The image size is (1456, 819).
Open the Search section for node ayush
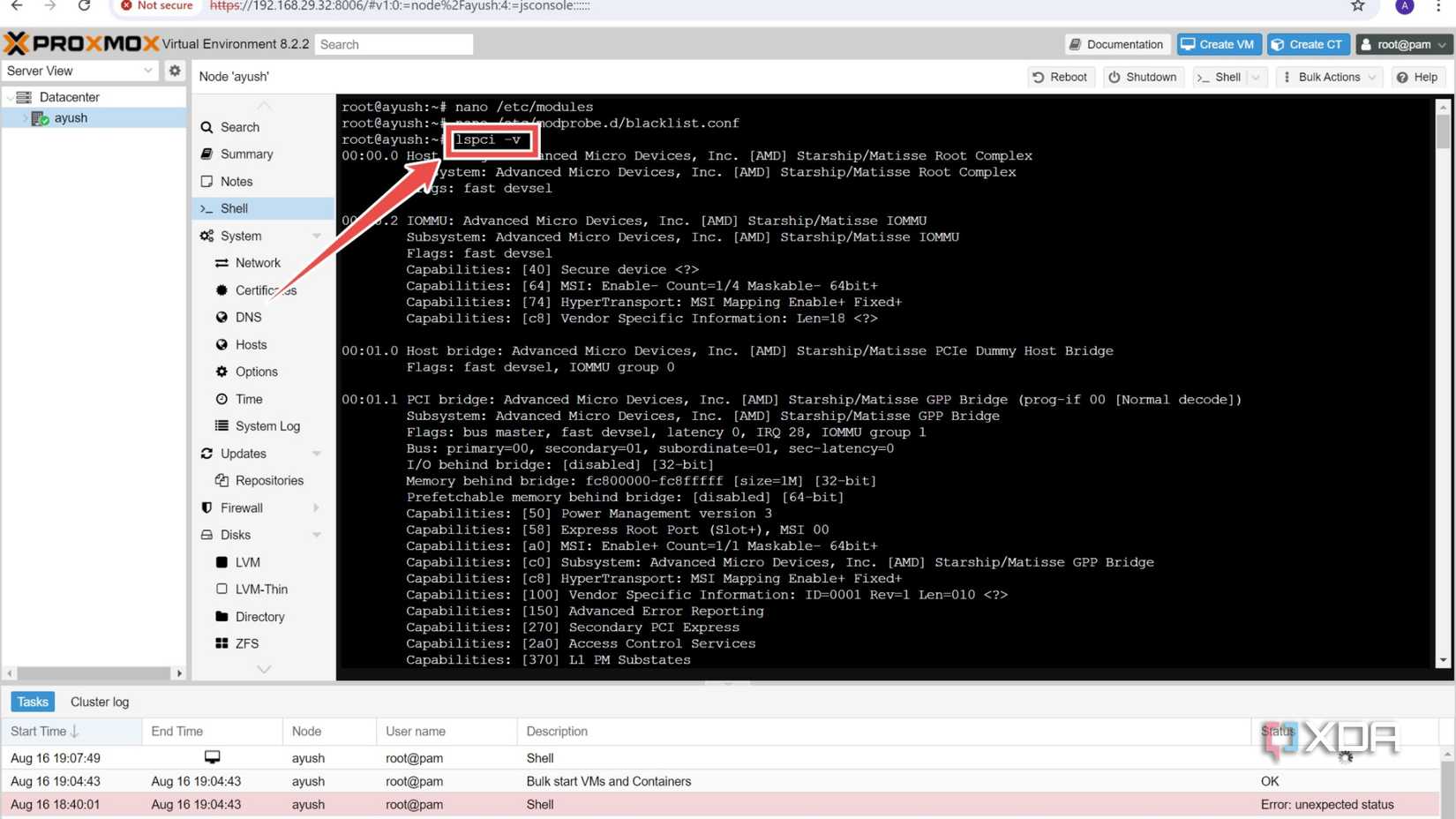pyautogui.click(x=238, y=127)
